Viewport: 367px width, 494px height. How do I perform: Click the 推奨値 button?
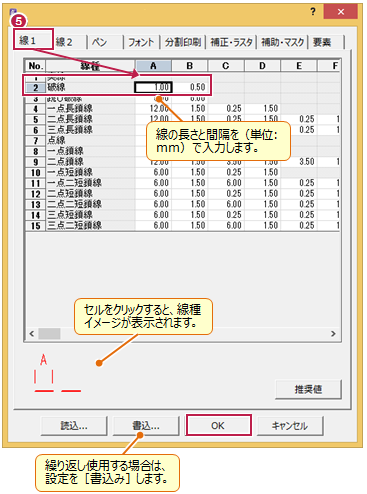pos(308,389)
